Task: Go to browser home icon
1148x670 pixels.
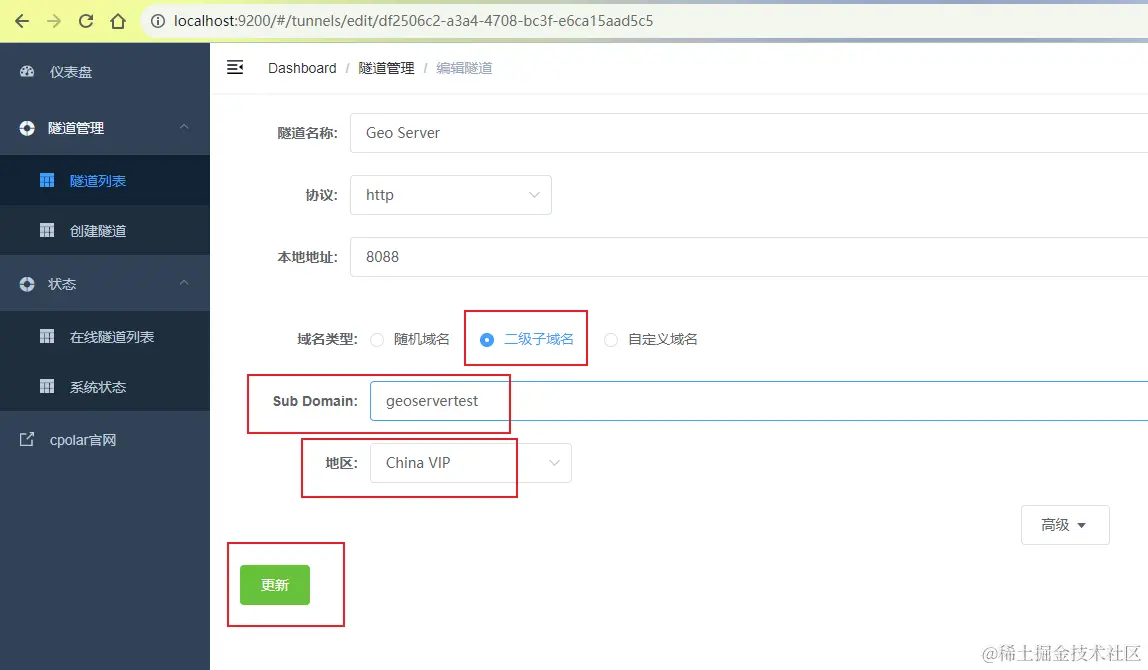Action: pos(118,21)
